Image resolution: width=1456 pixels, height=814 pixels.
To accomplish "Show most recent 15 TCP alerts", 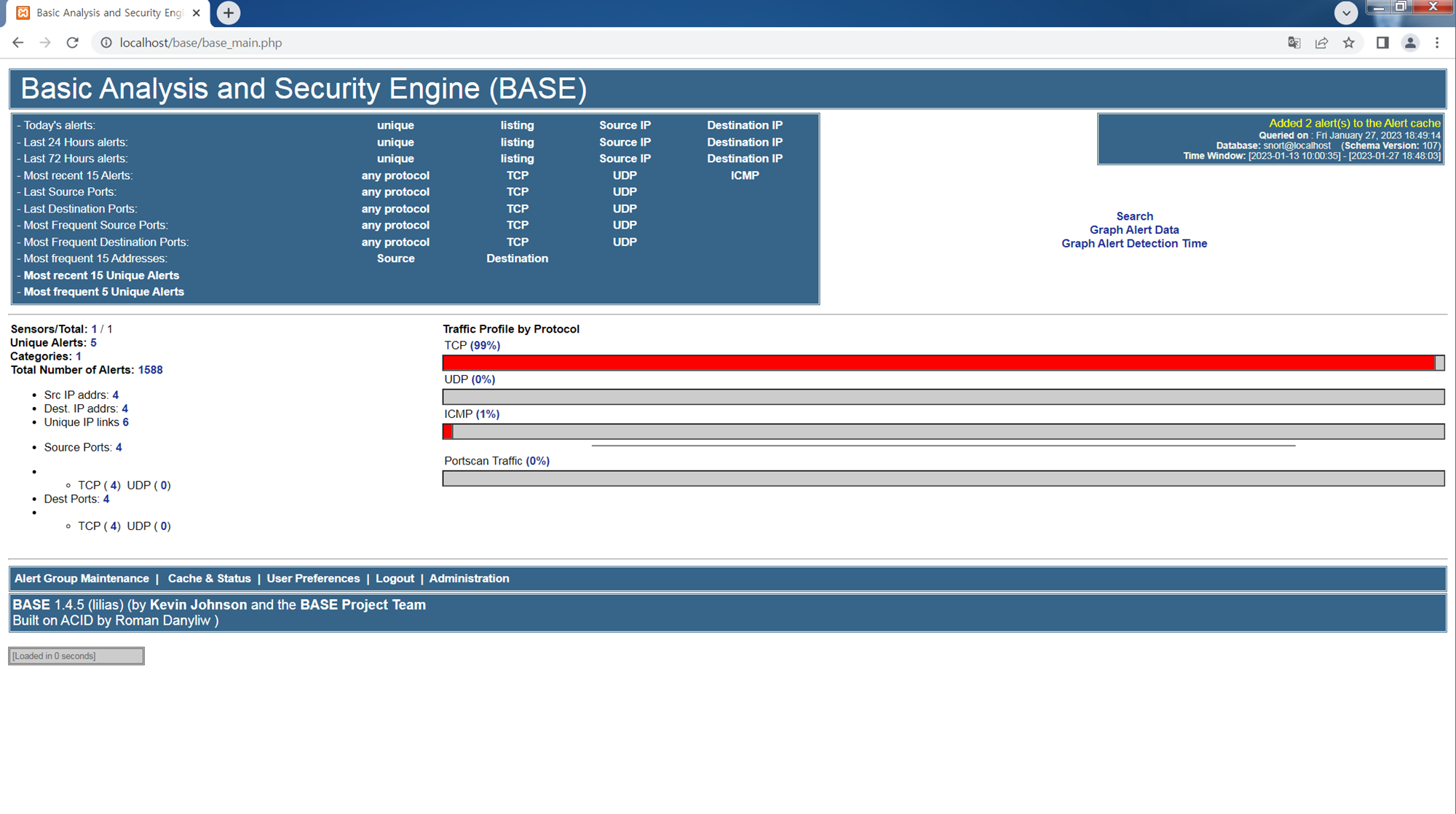I will point(517,175).
